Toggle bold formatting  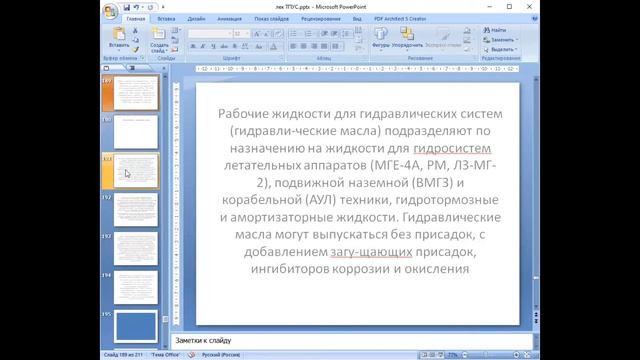(x=193, y=47)
